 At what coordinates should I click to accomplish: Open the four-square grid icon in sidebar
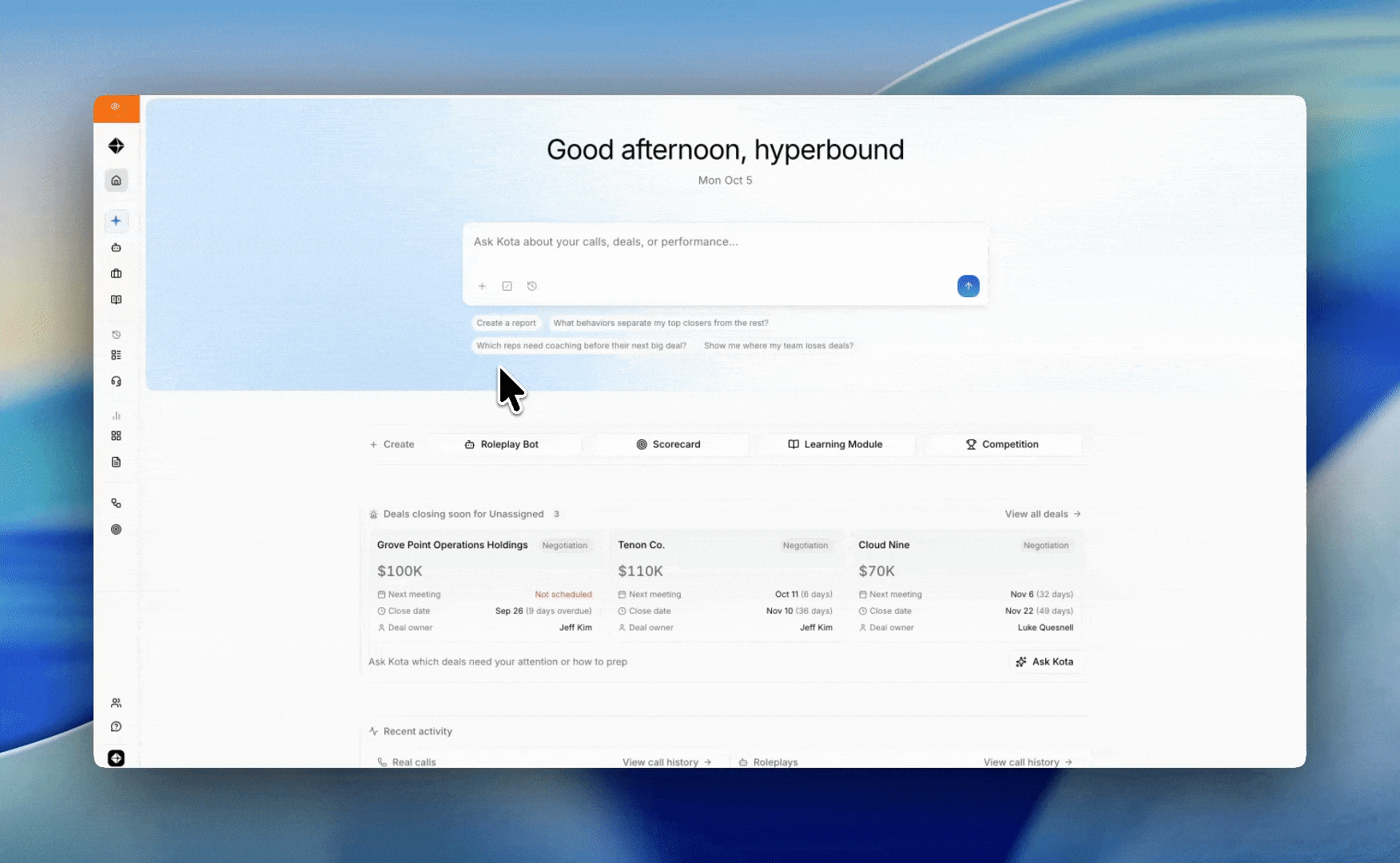pyautogui.click(x=116, y=435)
